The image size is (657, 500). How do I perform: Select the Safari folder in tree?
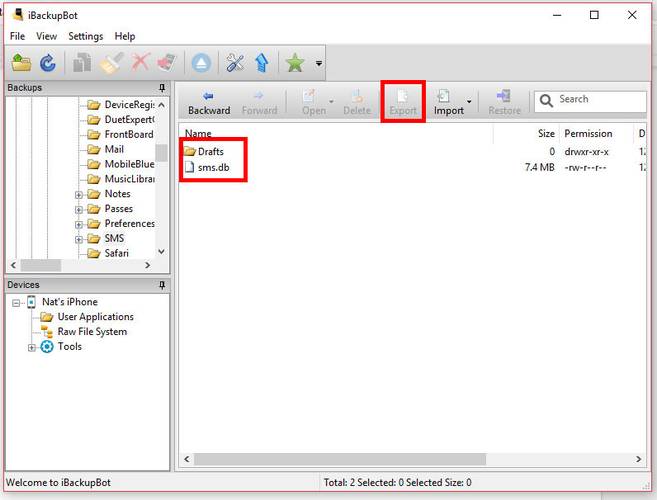click(108, 253)
